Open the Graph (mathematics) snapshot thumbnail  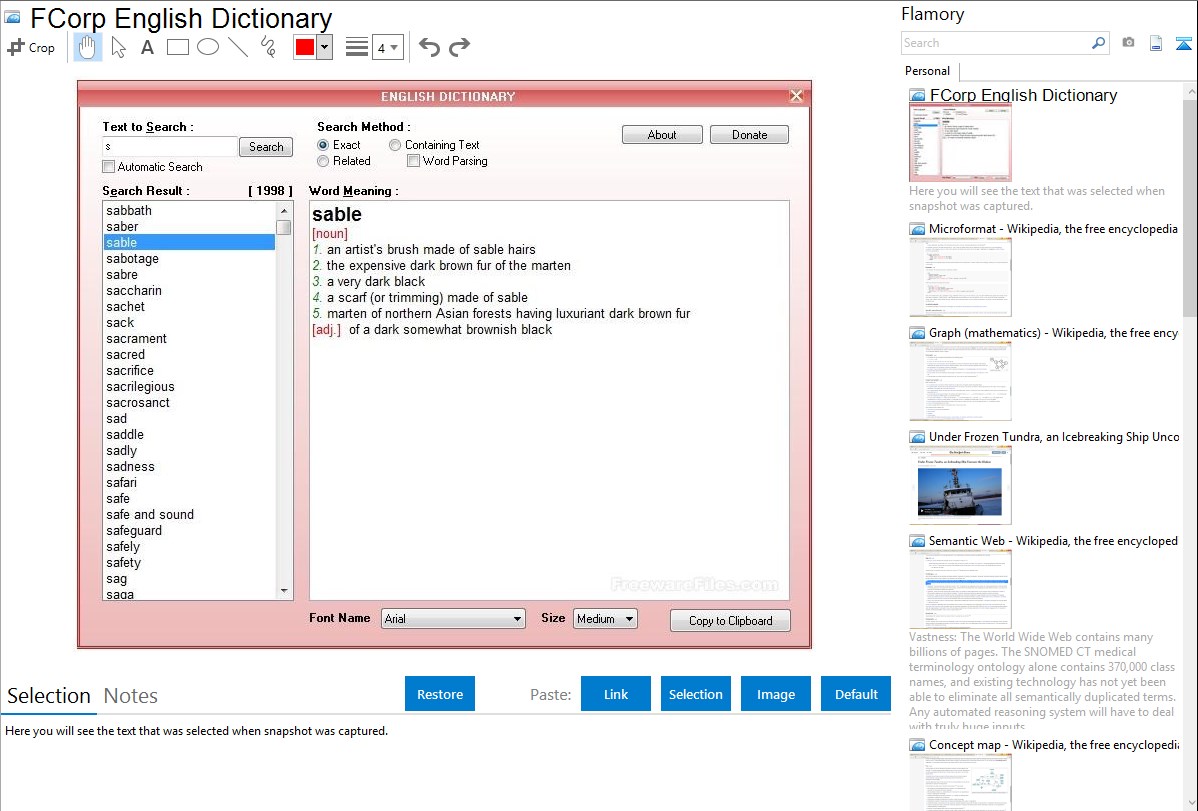click(960, 381)
